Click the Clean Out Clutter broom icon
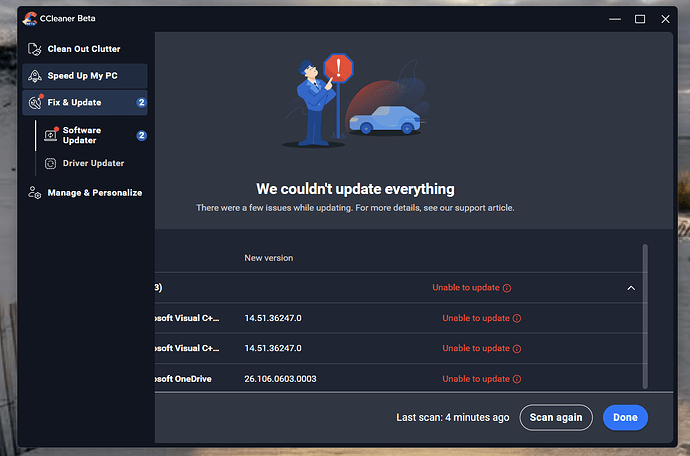 pyautogui.click(x=34, y=49)
